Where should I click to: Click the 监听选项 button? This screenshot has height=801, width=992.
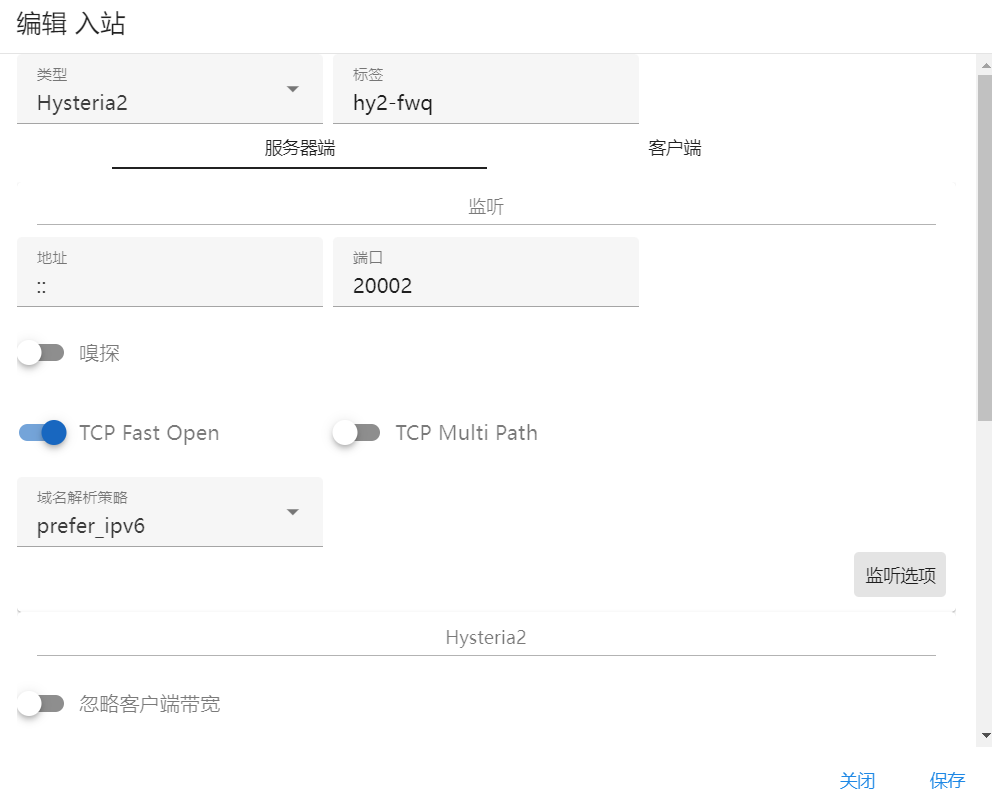click(900, 574)
